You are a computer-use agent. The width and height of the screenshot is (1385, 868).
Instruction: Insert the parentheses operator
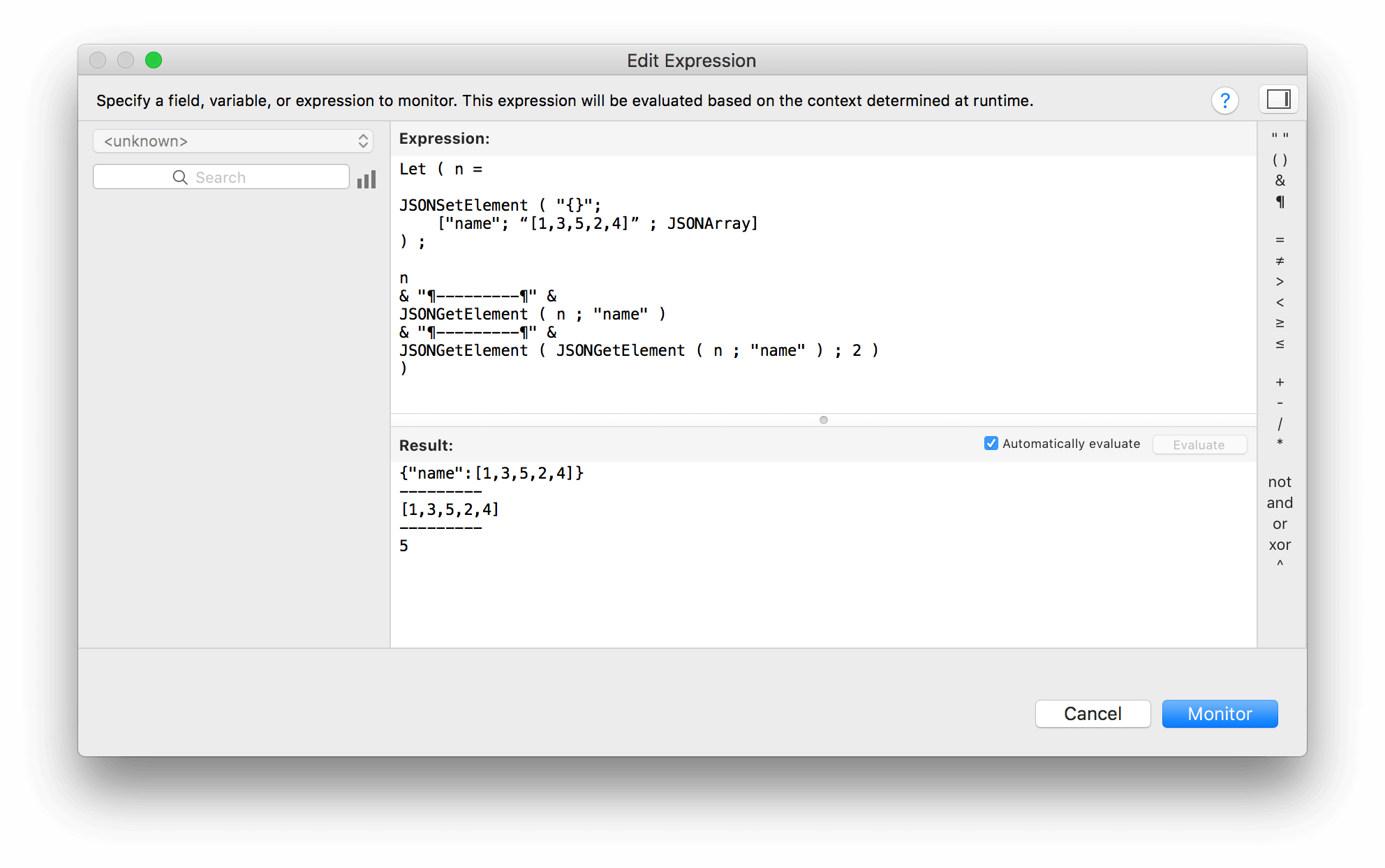pyautogui.click(x=1280, y=159)
